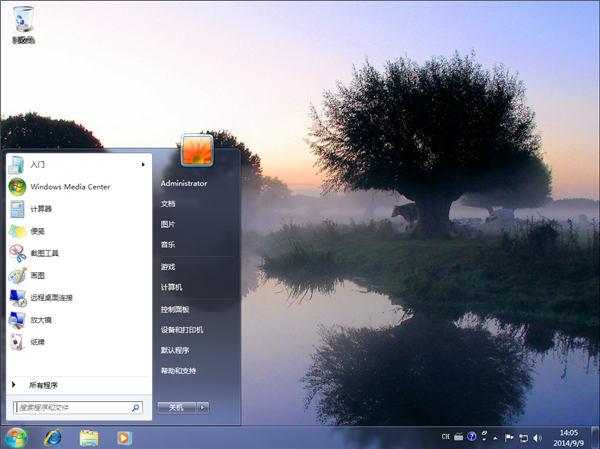Screen dimensions: 600x449
Task: Click Internet Explorer icon in taskbar
Action: [x=52, y=438]
